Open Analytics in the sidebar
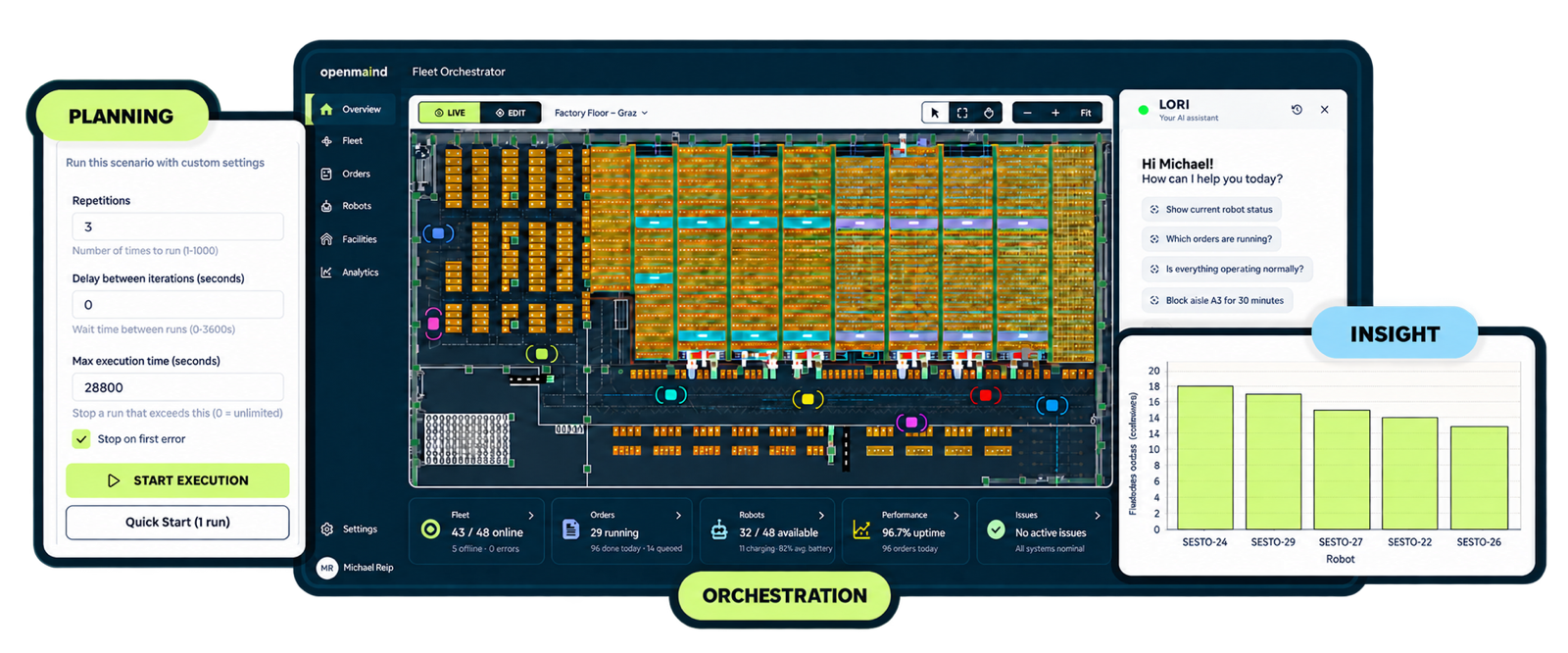Viewport: 1568px width, 653px height. pyautogui.click(x=360, y=273)
